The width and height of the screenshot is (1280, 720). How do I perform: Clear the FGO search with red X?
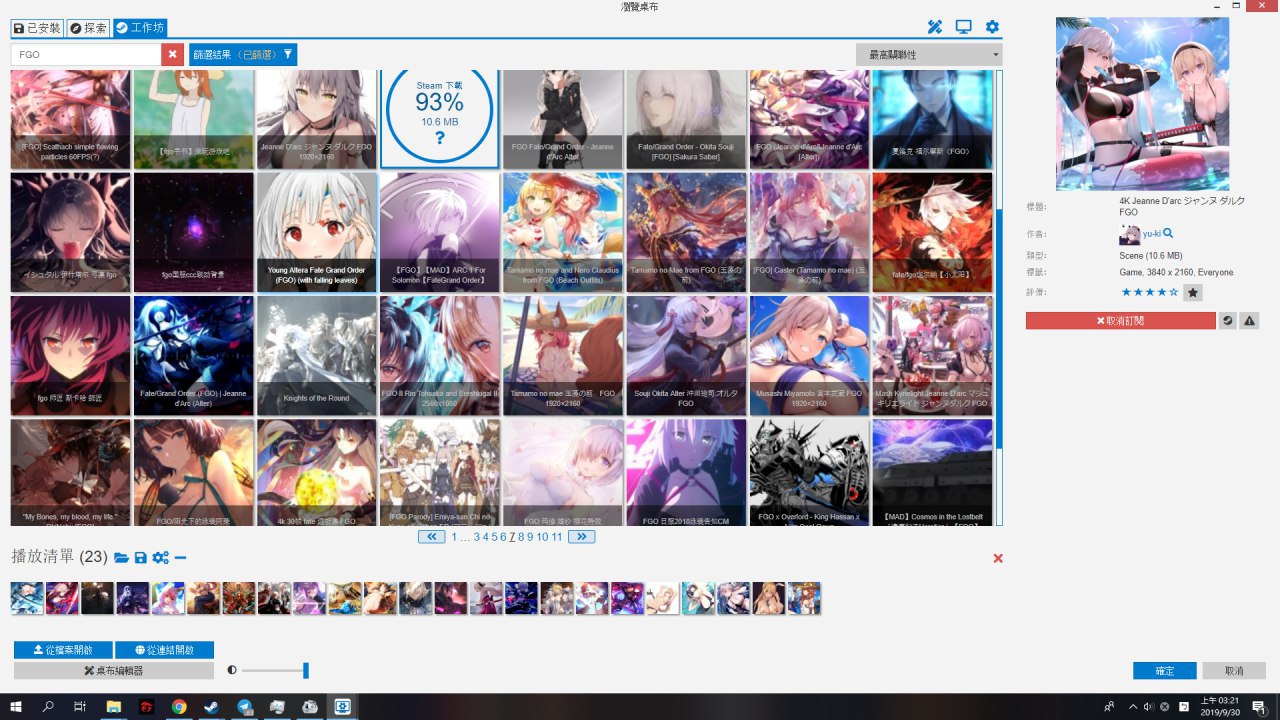click(x=173, y=55)
